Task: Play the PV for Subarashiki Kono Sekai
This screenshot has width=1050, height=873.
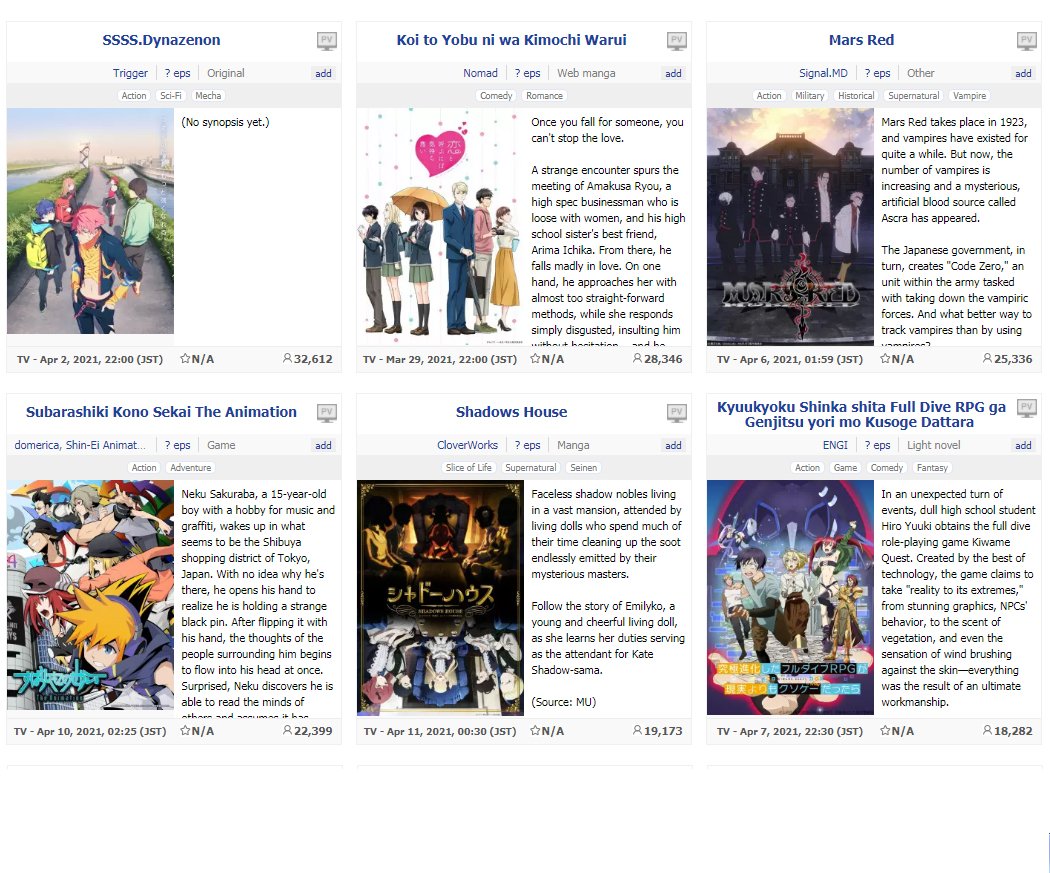Action: 326,413
